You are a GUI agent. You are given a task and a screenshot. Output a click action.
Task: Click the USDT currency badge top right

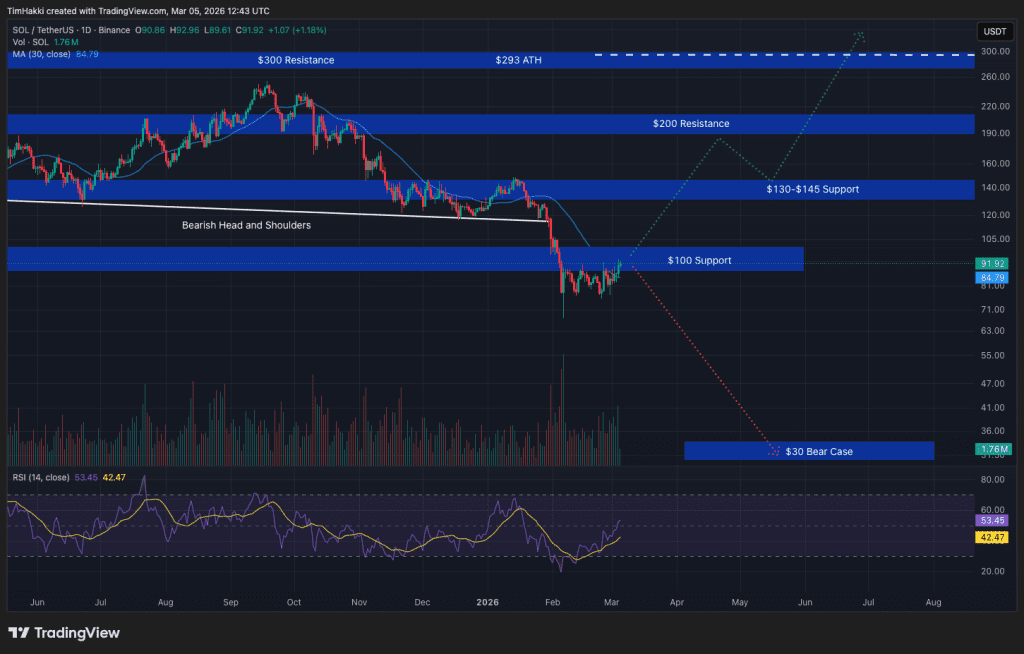pyautogui.click(x=994, y=31)
